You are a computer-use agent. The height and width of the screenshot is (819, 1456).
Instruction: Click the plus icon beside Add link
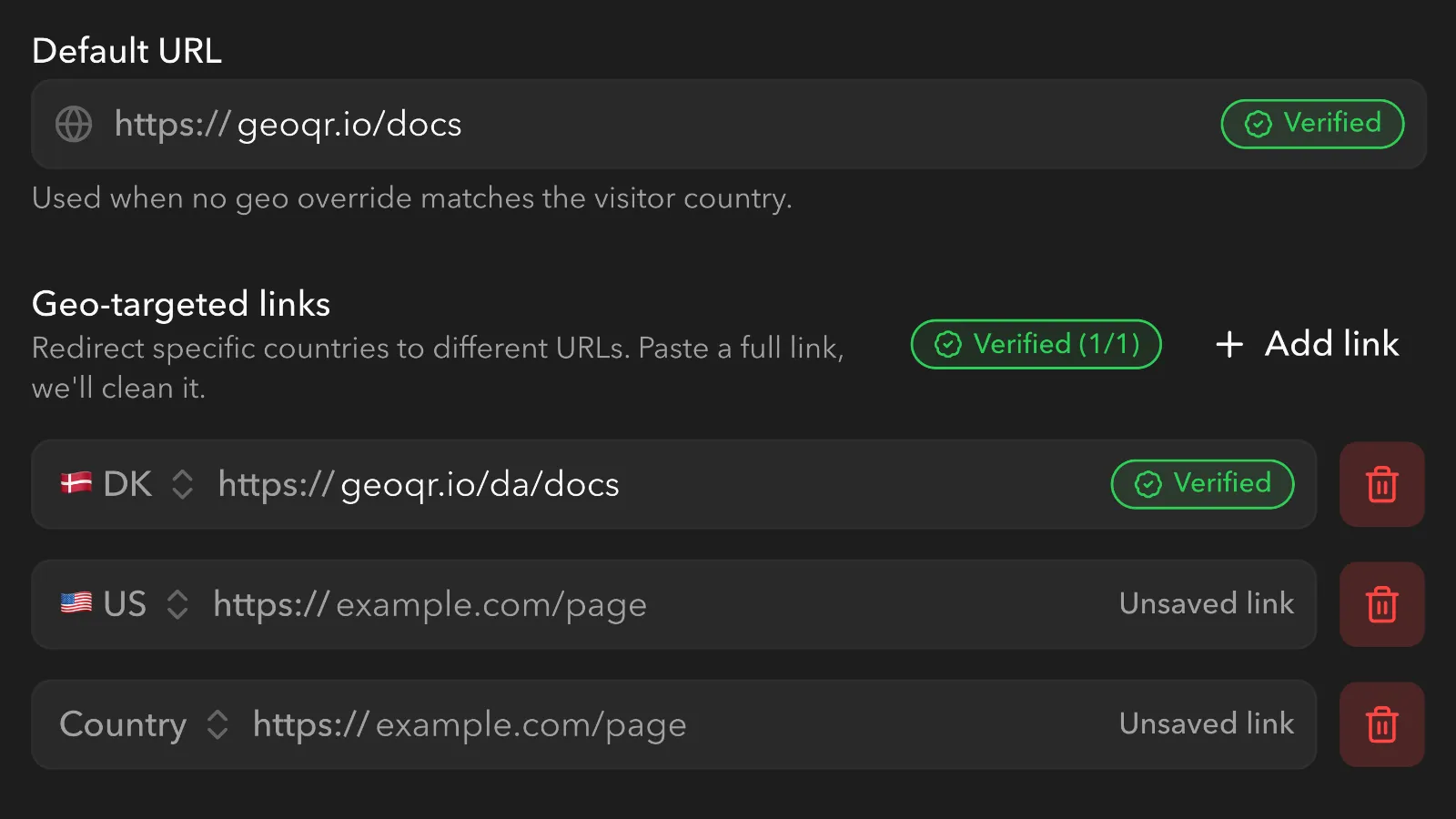pos(1229,344)
